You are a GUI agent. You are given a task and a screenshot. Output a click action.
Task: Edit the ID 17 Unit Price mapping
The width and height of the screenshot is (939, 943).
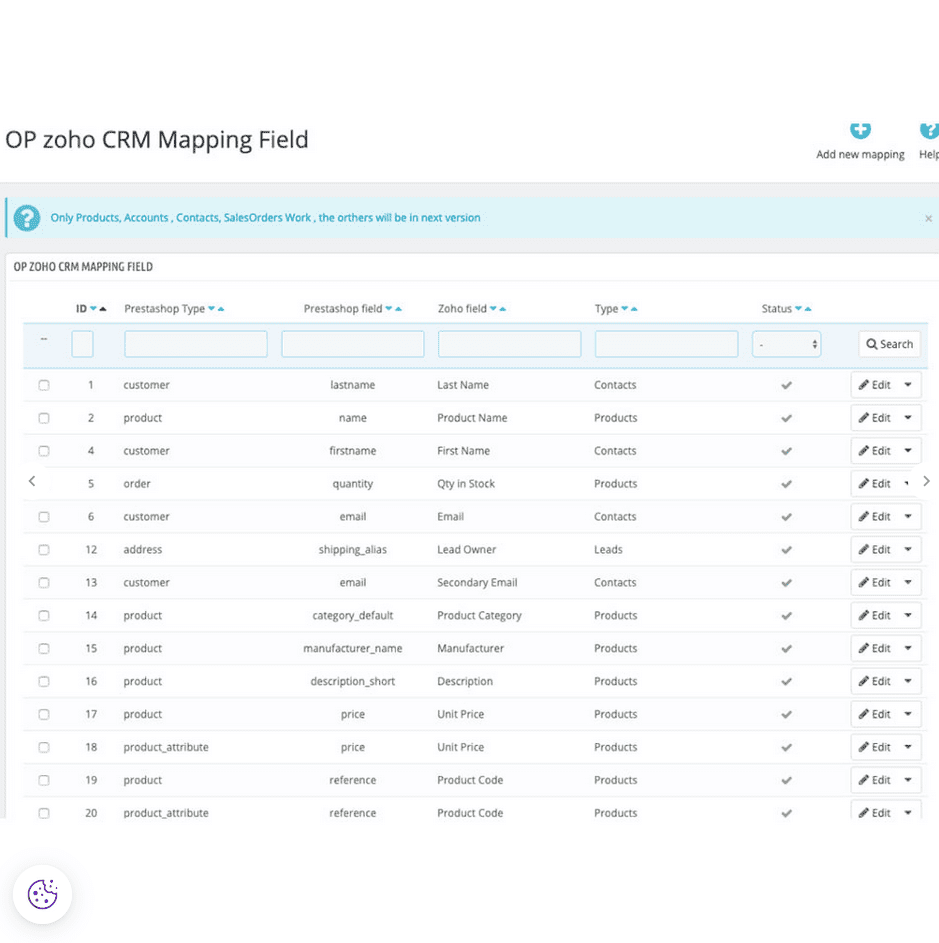(x=875, y=714)
